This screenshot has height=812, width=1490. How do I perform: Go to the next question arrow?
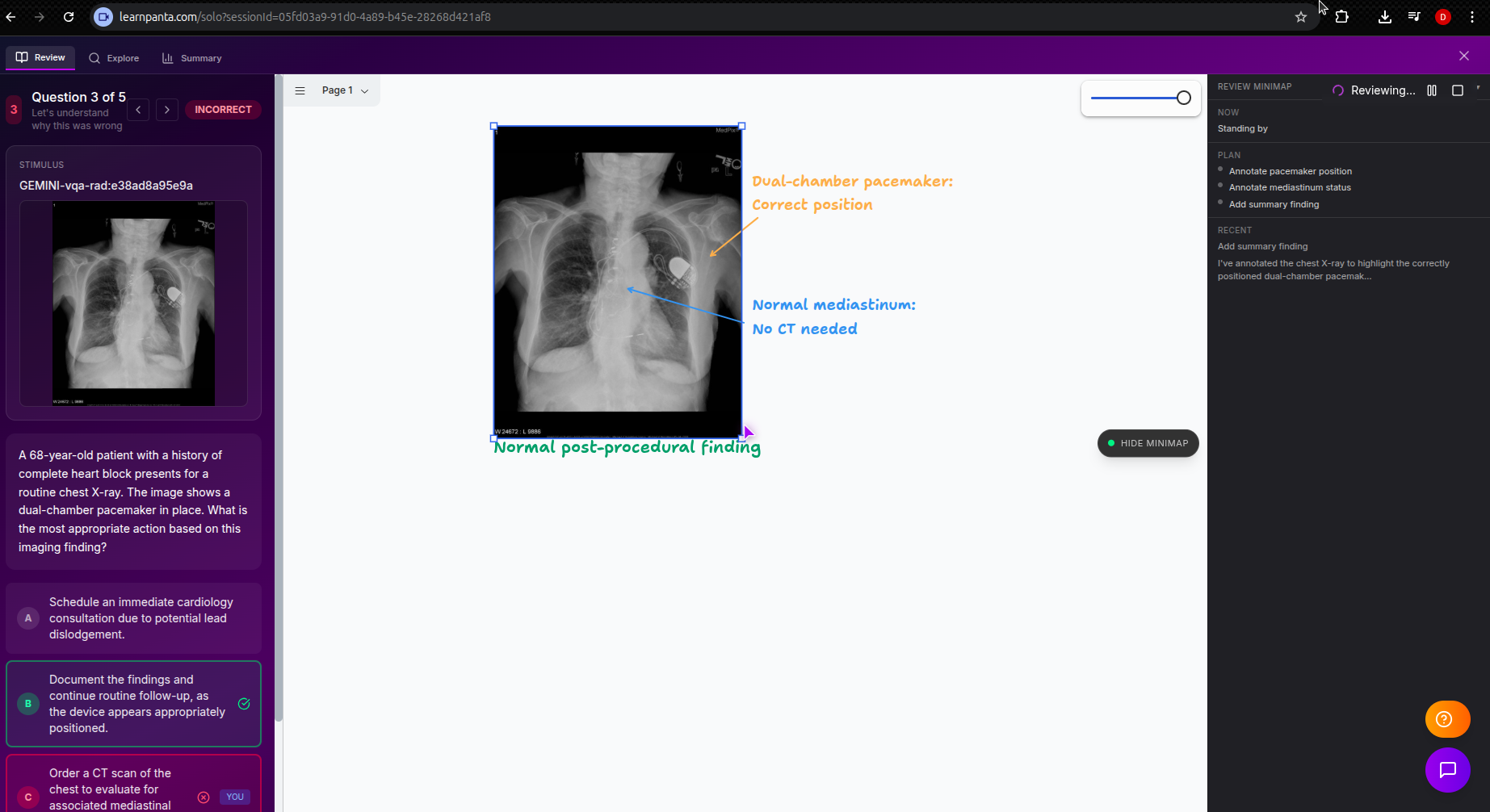[x=167, y=110]
